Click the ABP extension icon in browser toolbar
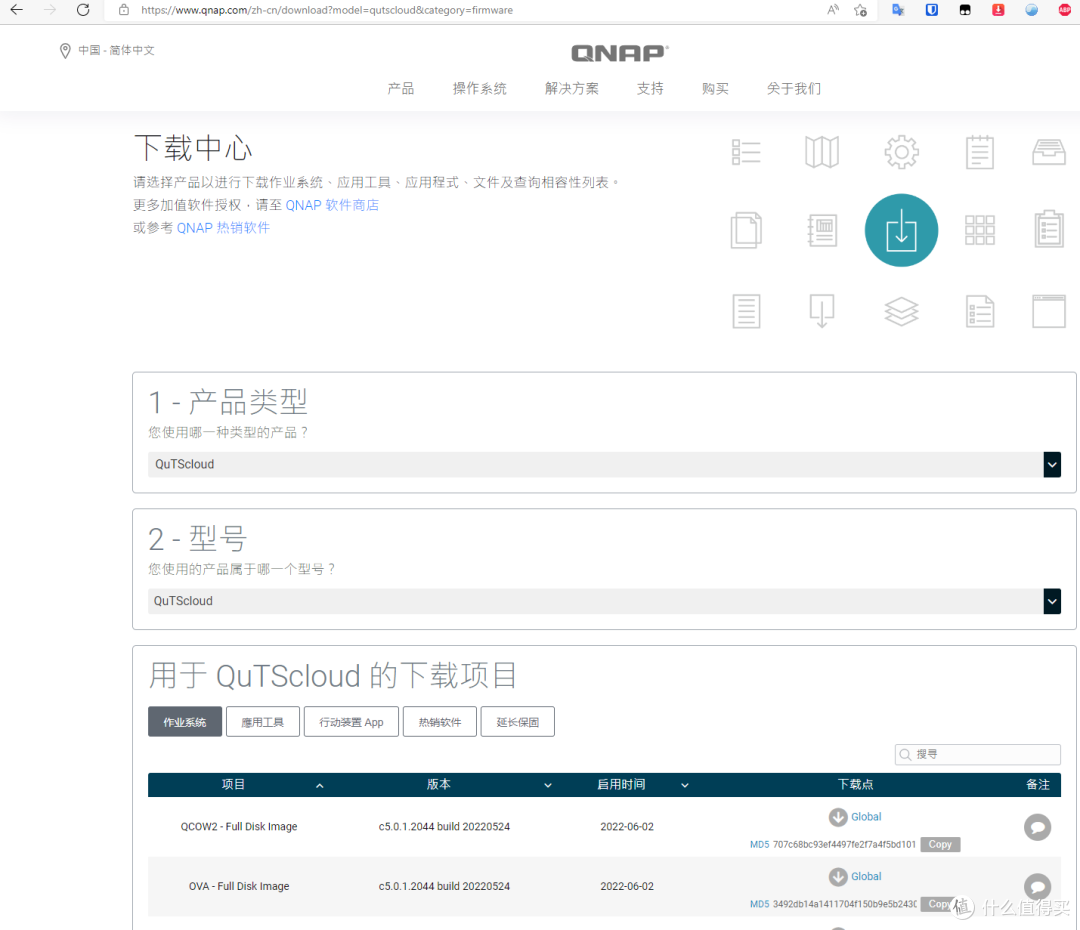1080x930 pixels. pyautogui.click(x=1064, y=10)
